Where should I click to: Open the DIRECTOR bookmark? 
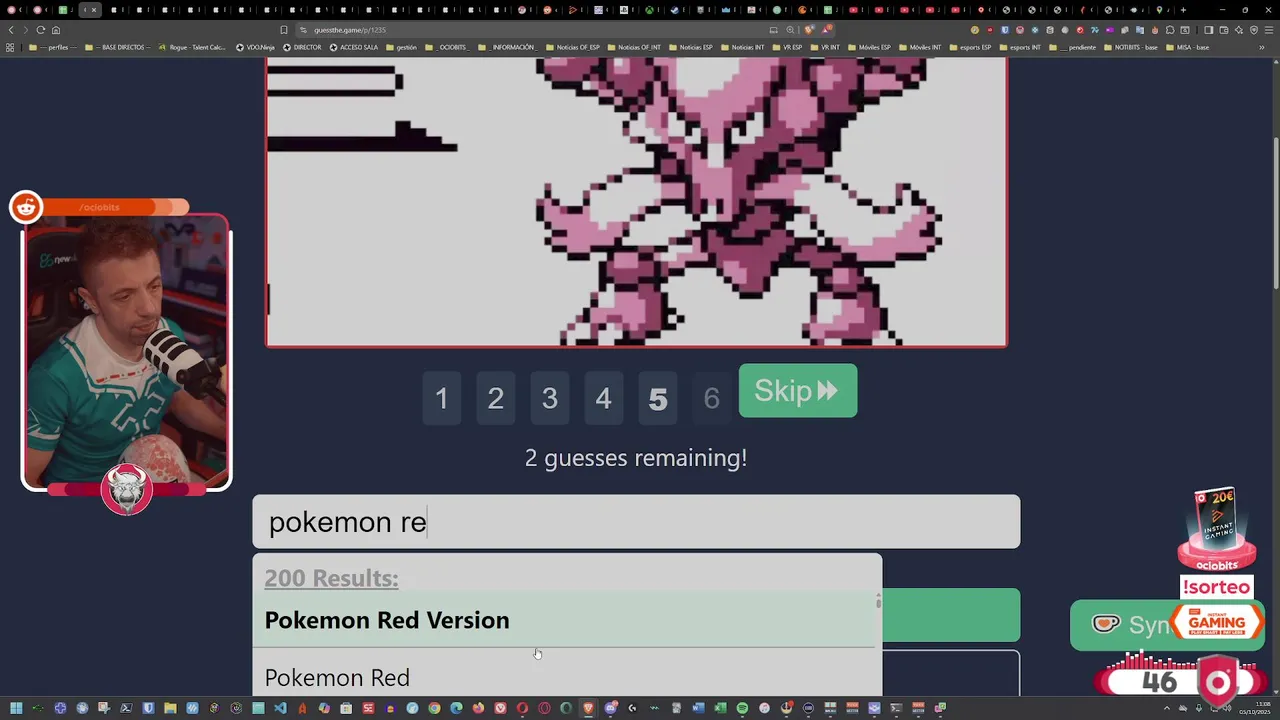[302, 47]
